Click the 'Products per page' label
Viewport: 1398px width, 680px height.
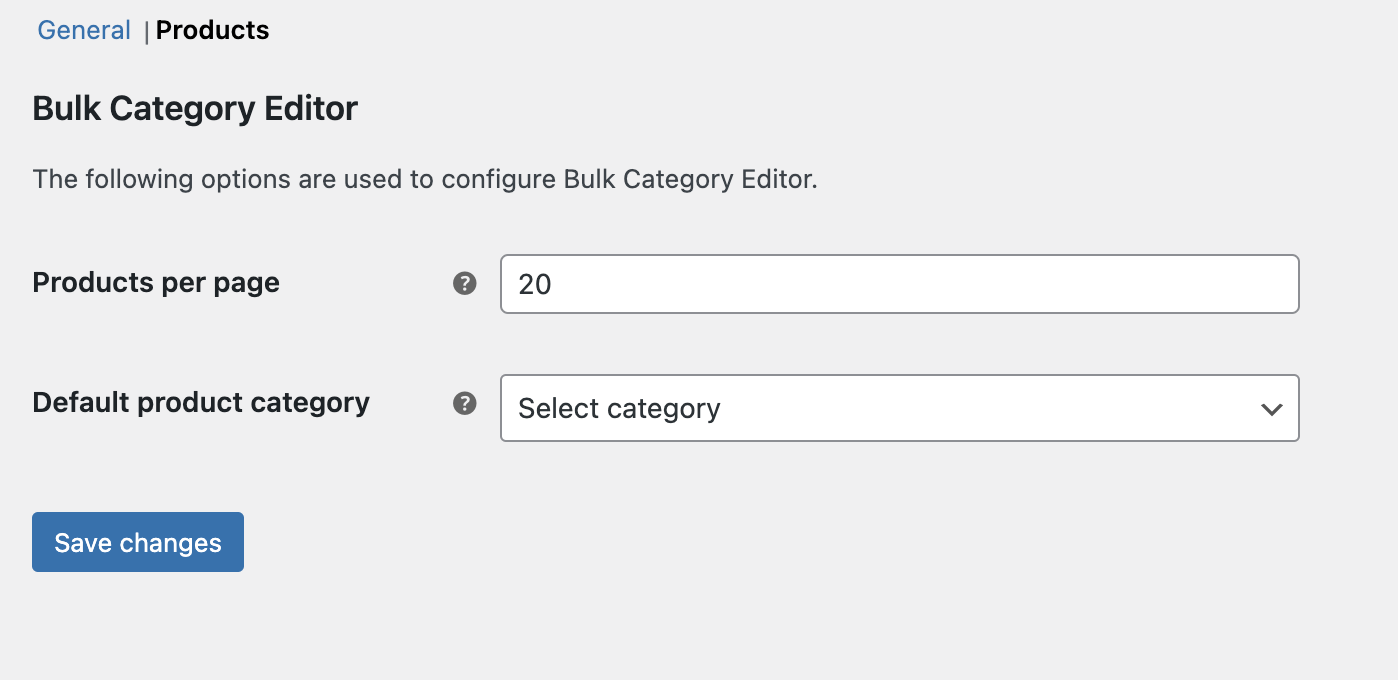156,283
